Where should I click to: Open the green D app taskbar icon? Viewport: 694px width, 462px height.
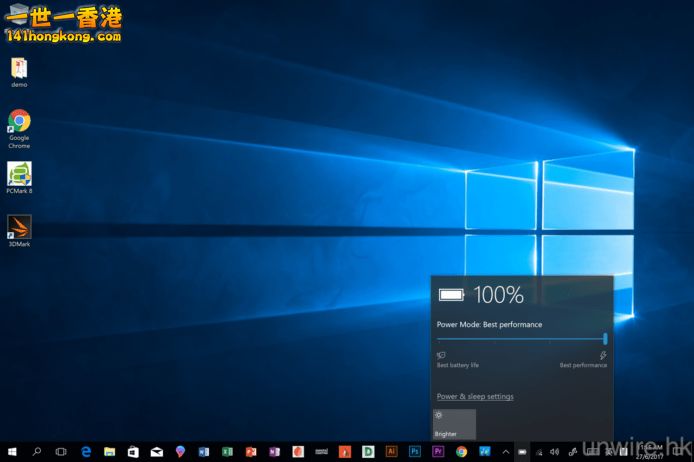pos(368,451)
